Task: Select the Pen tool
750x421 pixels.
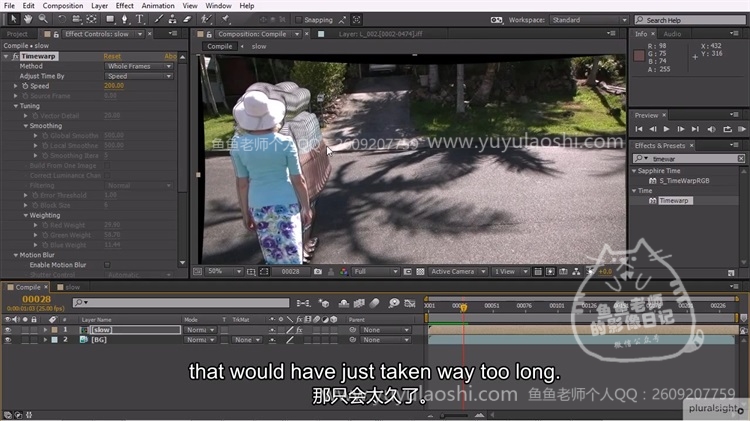Action: tap(125, 19)
